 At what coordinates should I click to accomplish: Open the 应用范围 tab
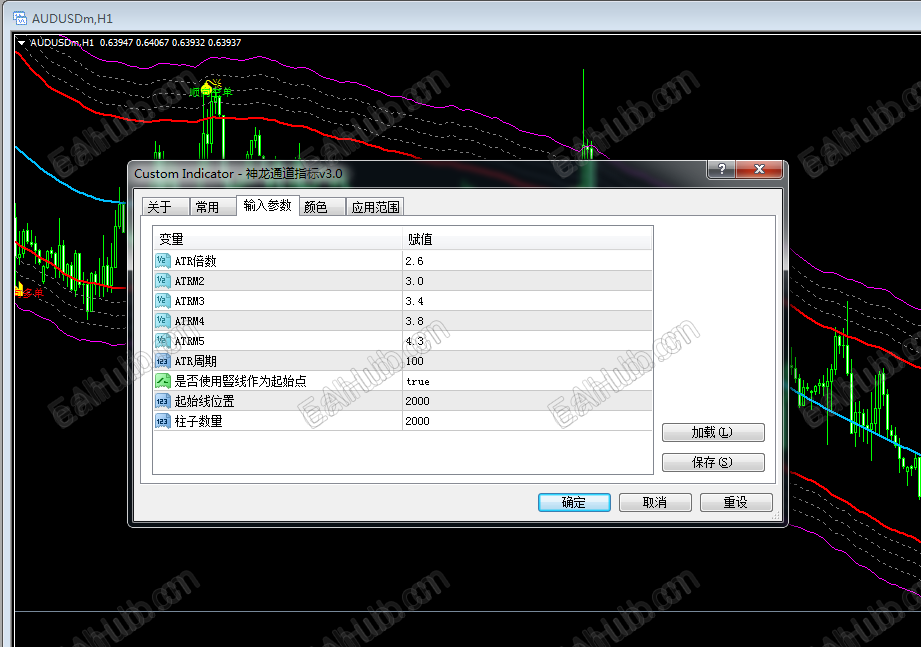click(375, 207)
